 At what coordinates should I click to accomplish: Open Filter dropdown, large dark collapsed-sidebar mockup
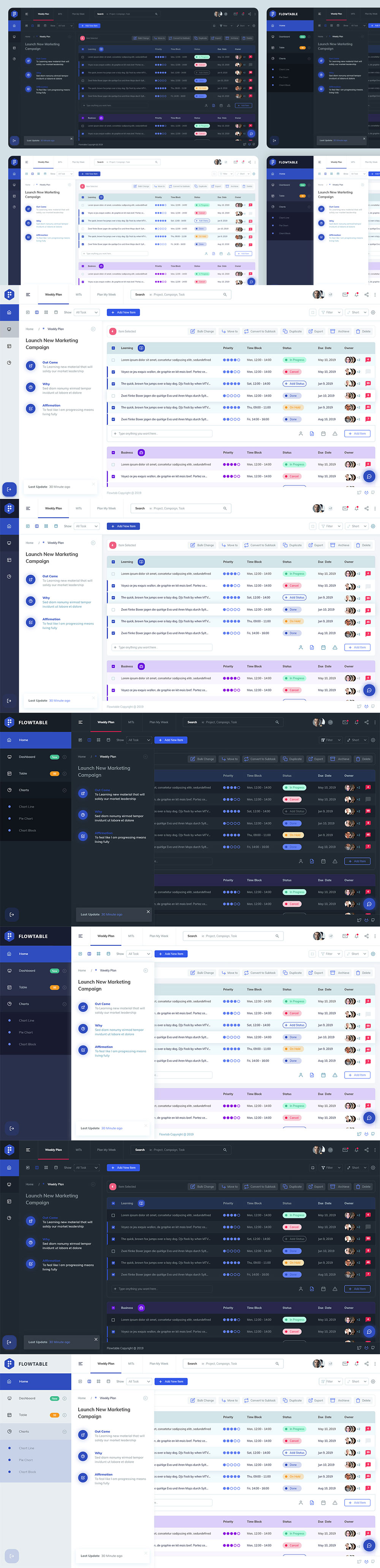[331, 1167]
